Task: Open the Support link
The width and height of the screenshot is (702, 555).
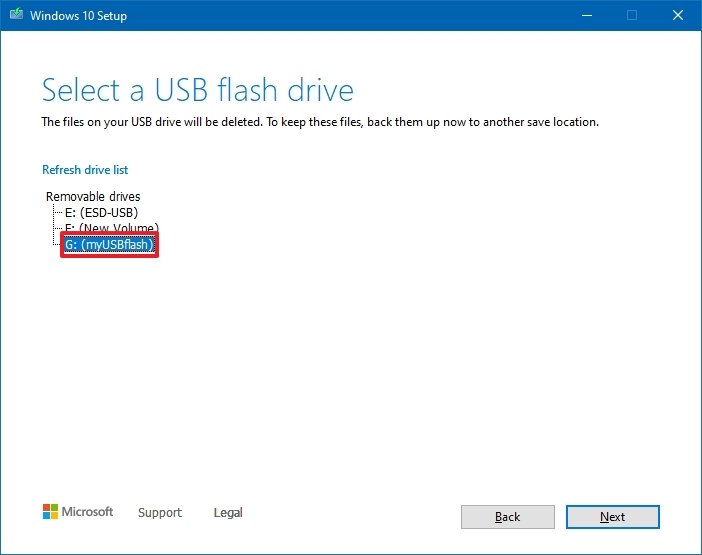Action: coord(160,512)
